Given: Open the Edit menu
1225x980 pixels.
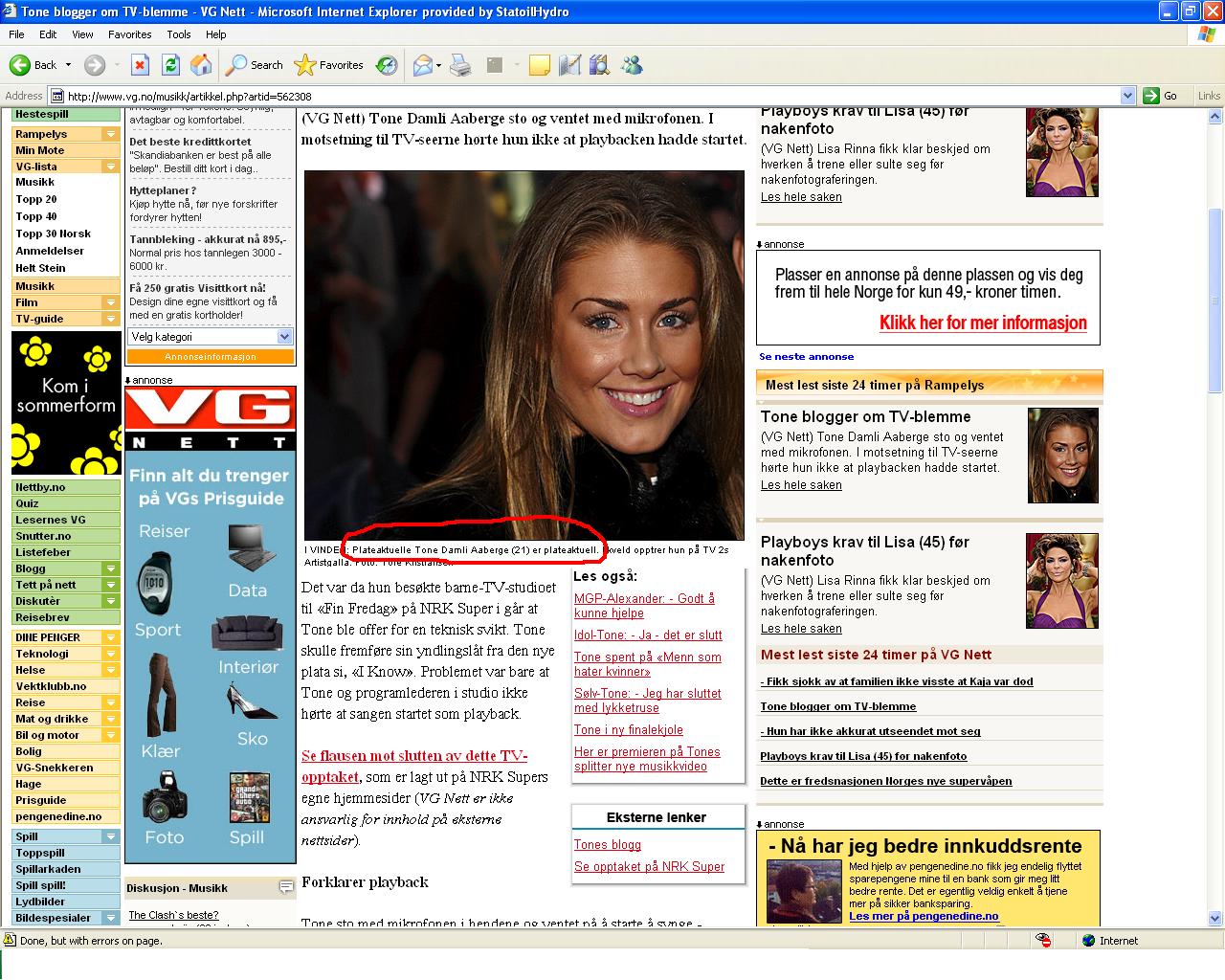Looking at the screenshot, I should coord(48,34).
